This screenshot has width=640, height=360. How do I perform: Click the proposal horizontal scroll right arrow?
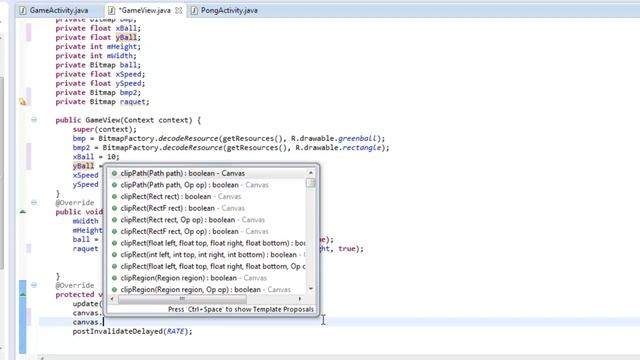[300, 299]
